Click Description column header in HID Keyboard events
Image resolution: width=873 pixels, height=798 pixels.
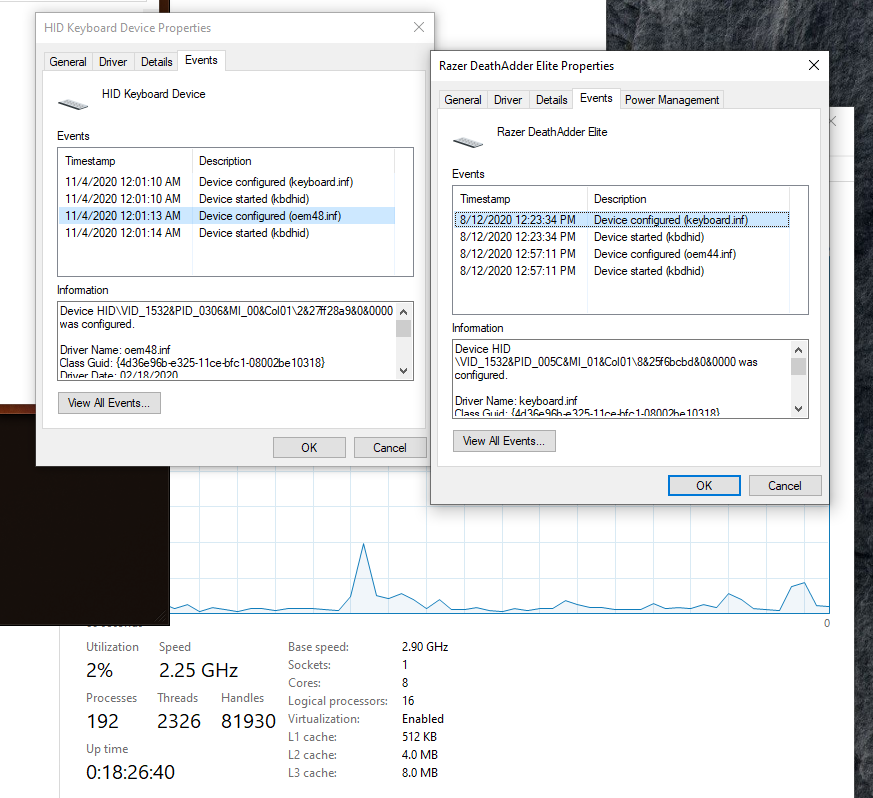(x=293, y=161)
